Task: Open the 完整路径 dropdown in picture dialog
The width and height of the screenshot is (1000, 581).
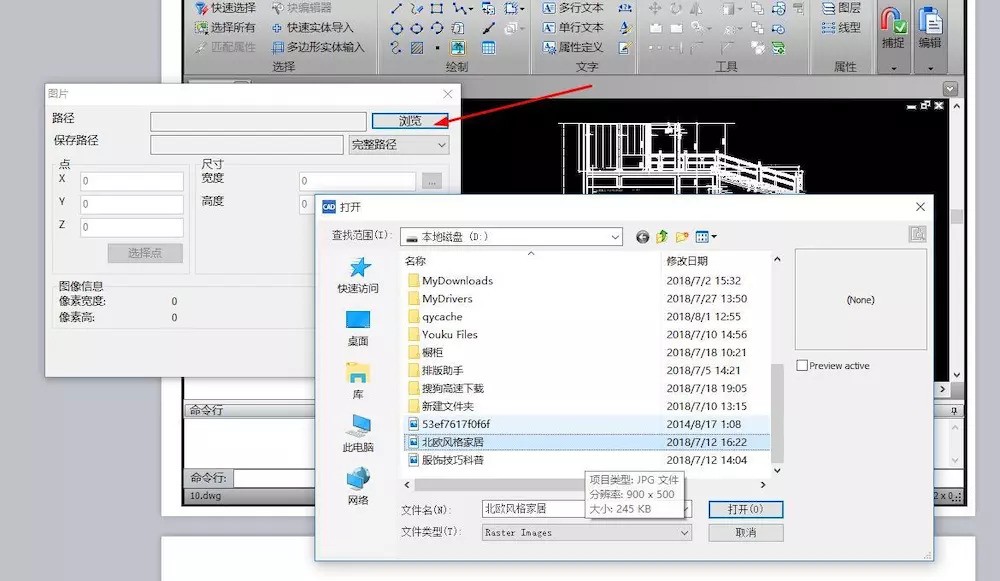Action: click(x=398, y=144)
